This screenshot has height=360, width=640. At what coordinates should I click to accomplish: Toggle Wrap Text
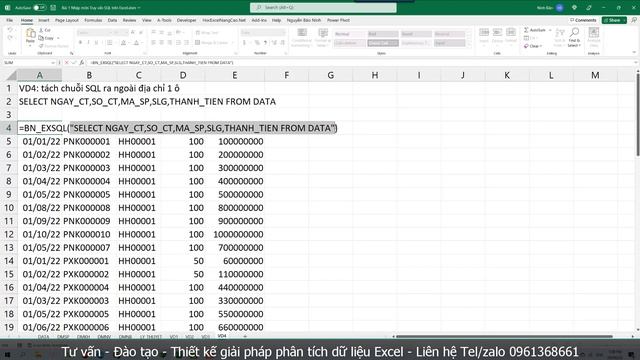pyautogui.click(x=207, y=33)
